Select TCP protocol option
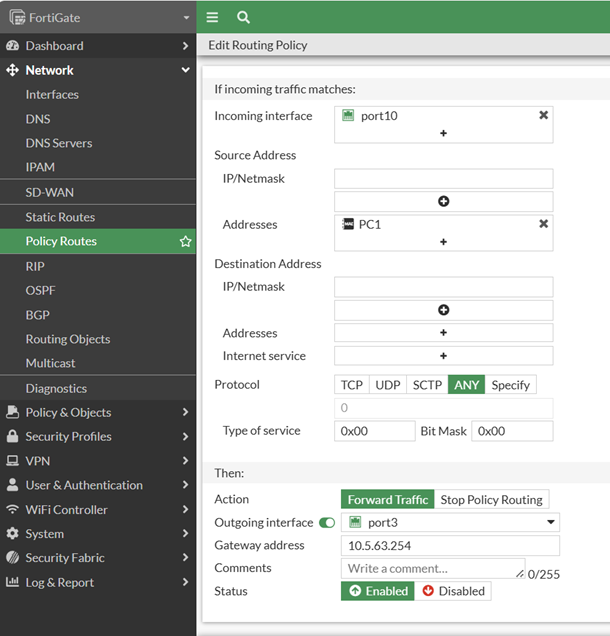610x636 pixels. tap(351, 385)
